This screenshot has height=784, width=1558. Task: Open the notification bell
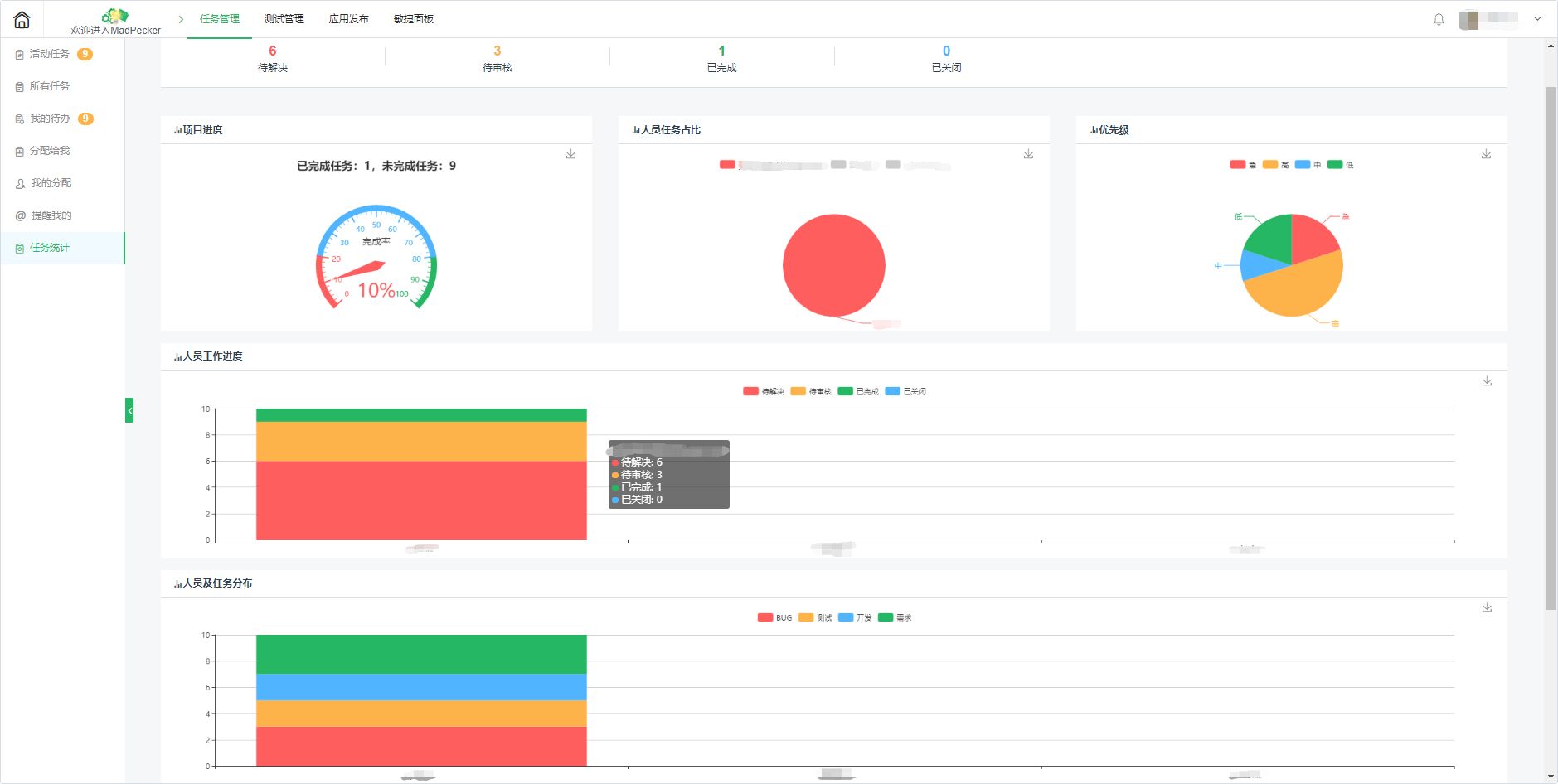point(1439,19)
